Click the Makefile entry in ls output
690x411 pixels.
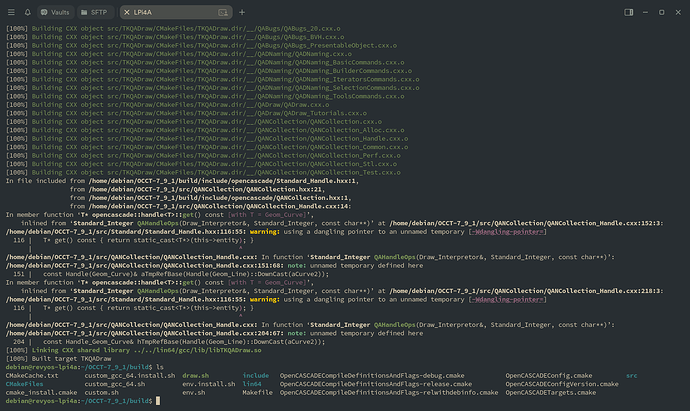coord(258,393)
